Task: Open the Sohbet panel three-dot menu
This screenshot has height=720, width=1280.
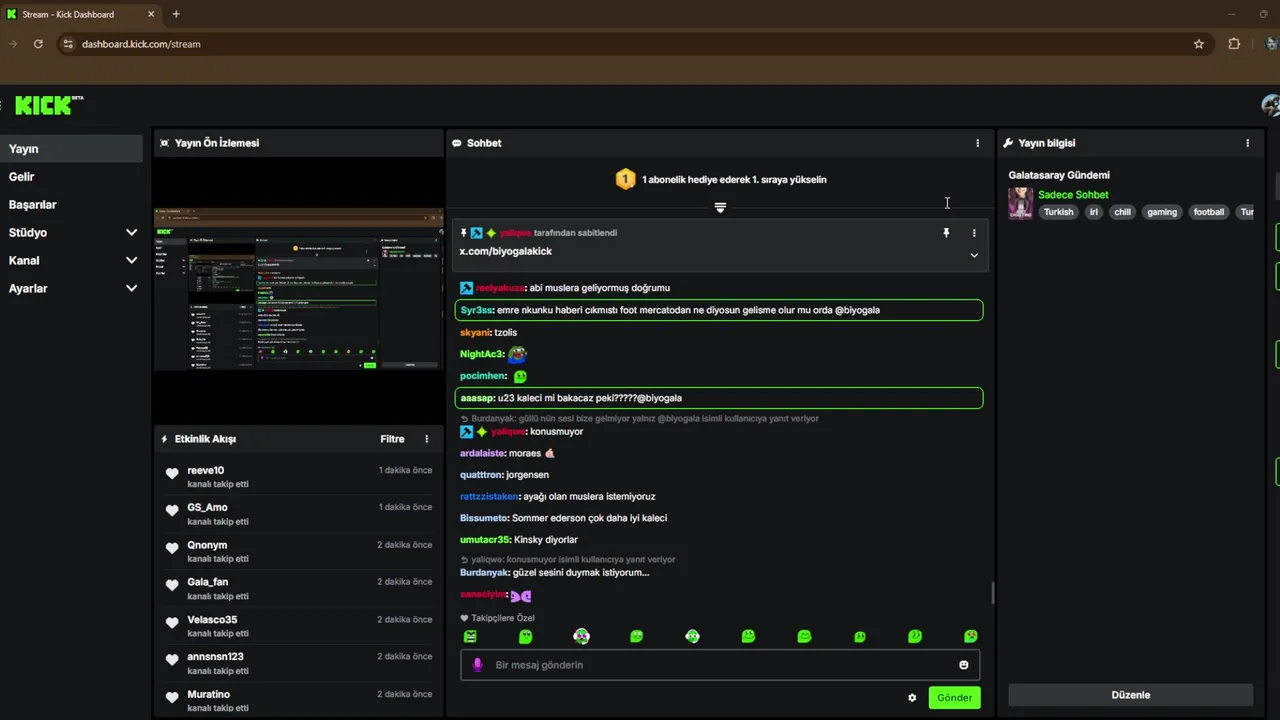Action: [977, 143]
